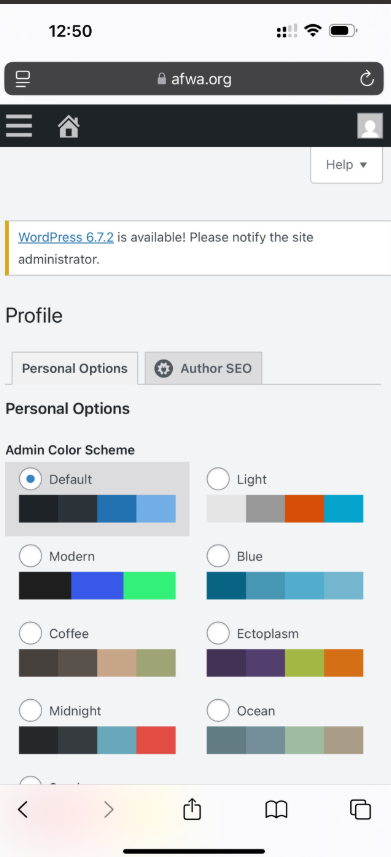
Task: Switch to the Author SEO tab
Action: (x=203, y=368)
